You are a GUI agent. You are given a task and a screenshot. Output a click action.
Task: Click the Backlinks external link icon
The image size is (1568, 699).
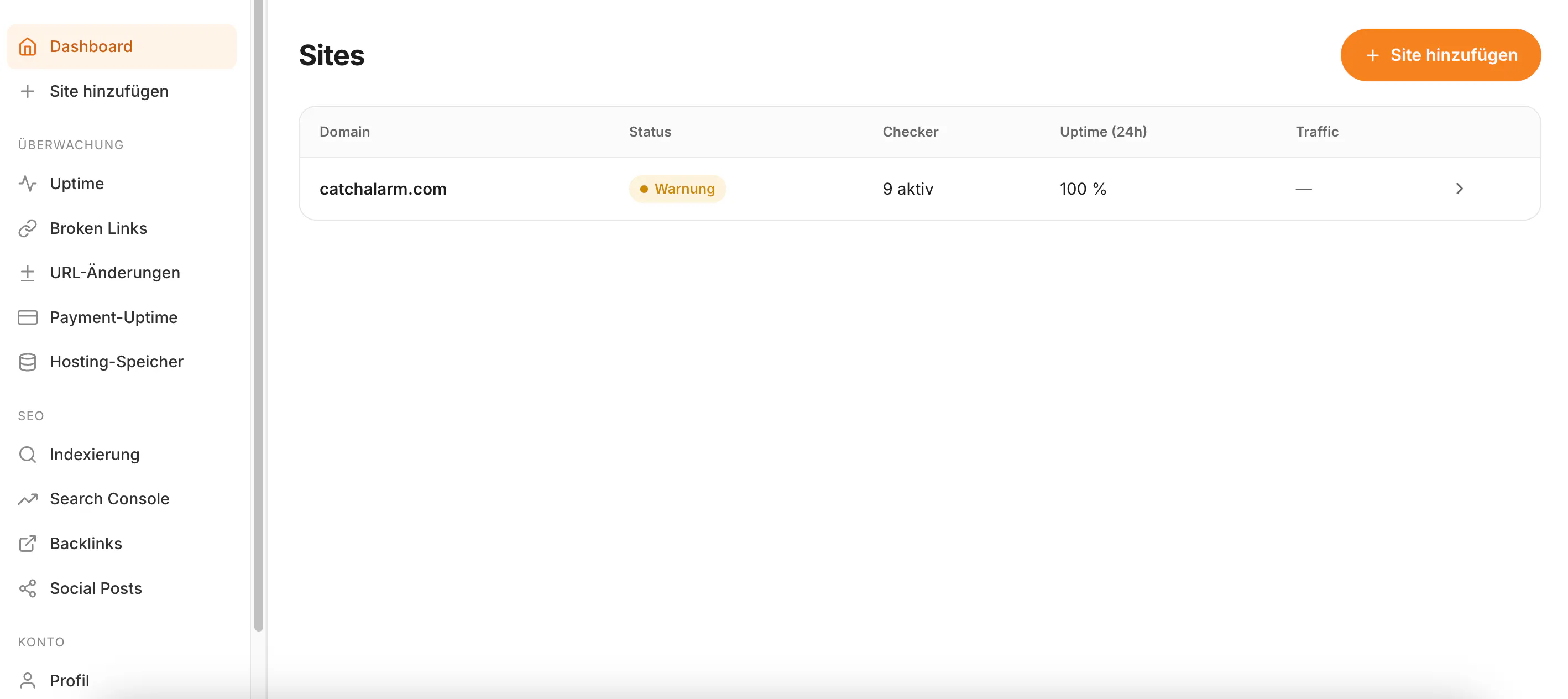click(28, 543)
